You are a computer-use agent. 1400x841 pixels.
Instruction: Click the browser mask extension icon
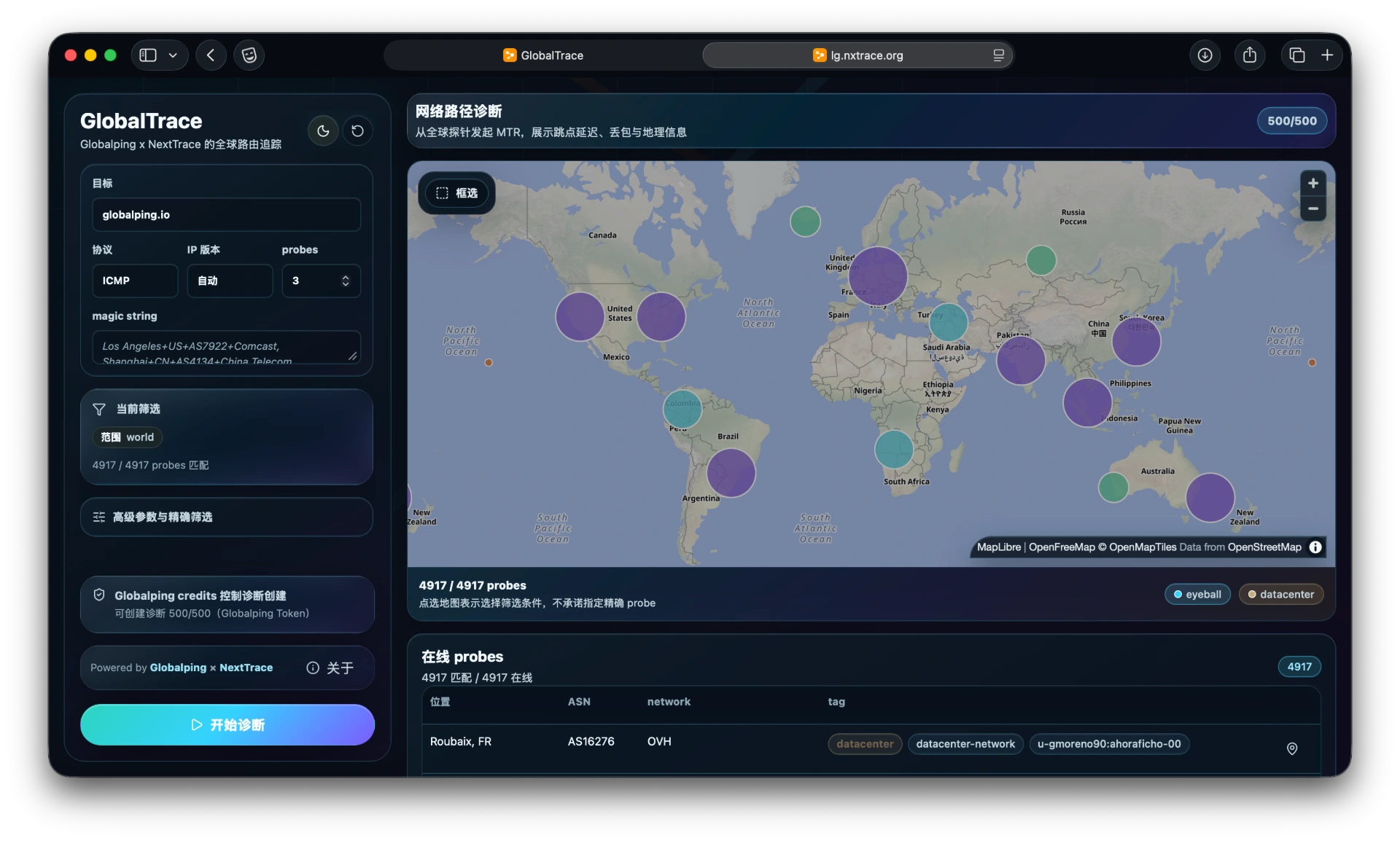pyautogui.click(x=249, y=55)
